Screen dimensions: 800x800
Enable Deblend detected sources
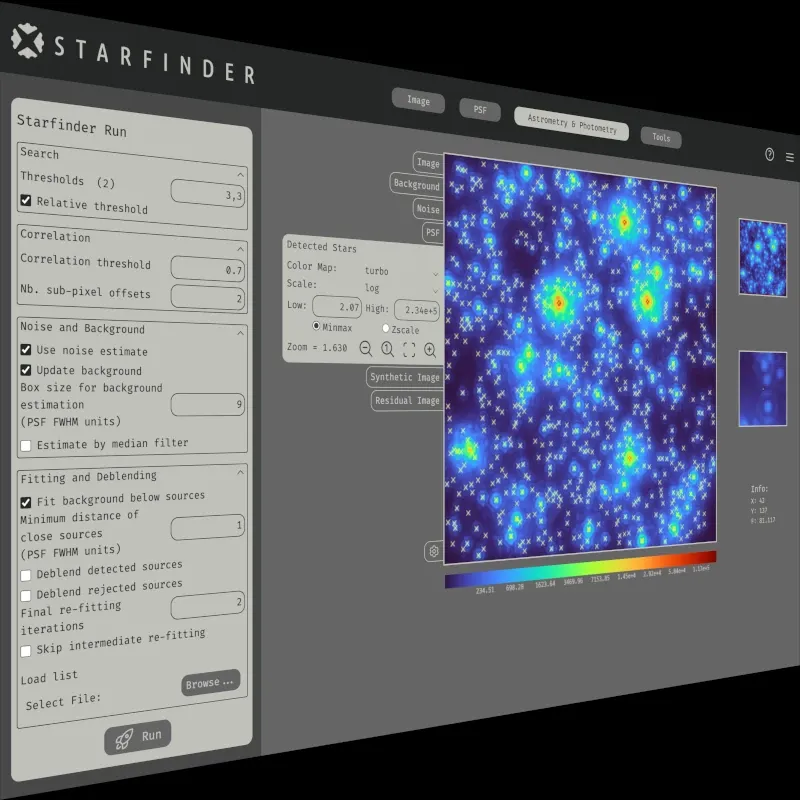point(26,576)
